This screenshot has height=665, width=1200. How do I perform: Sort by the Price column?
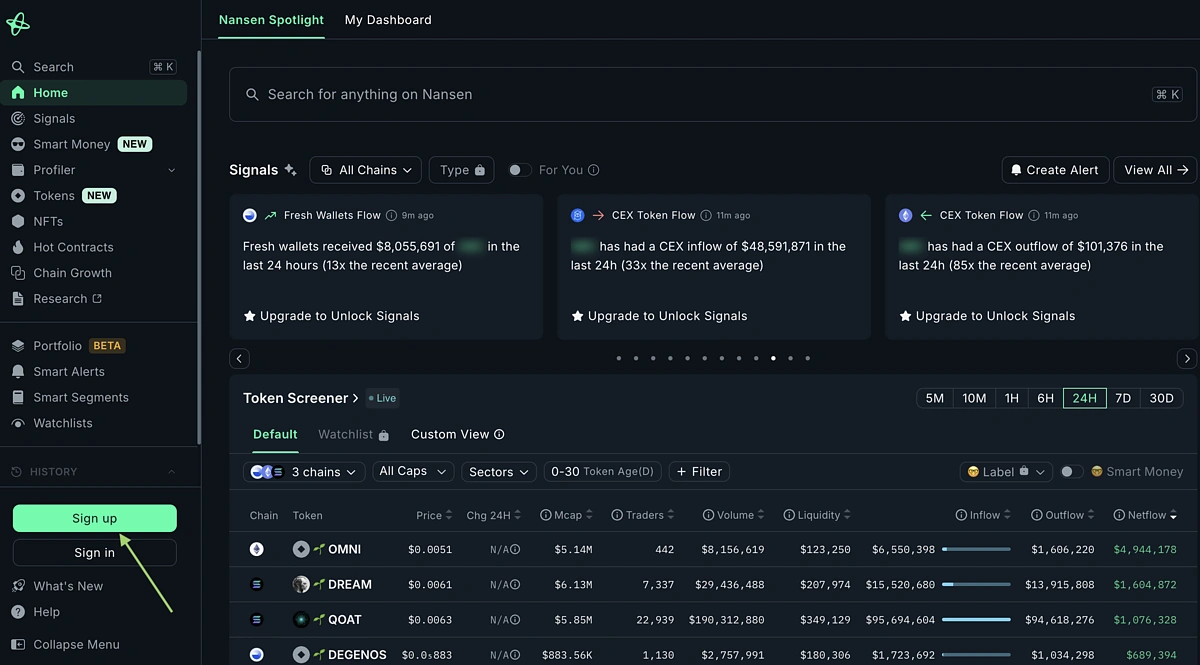(435, 515)
